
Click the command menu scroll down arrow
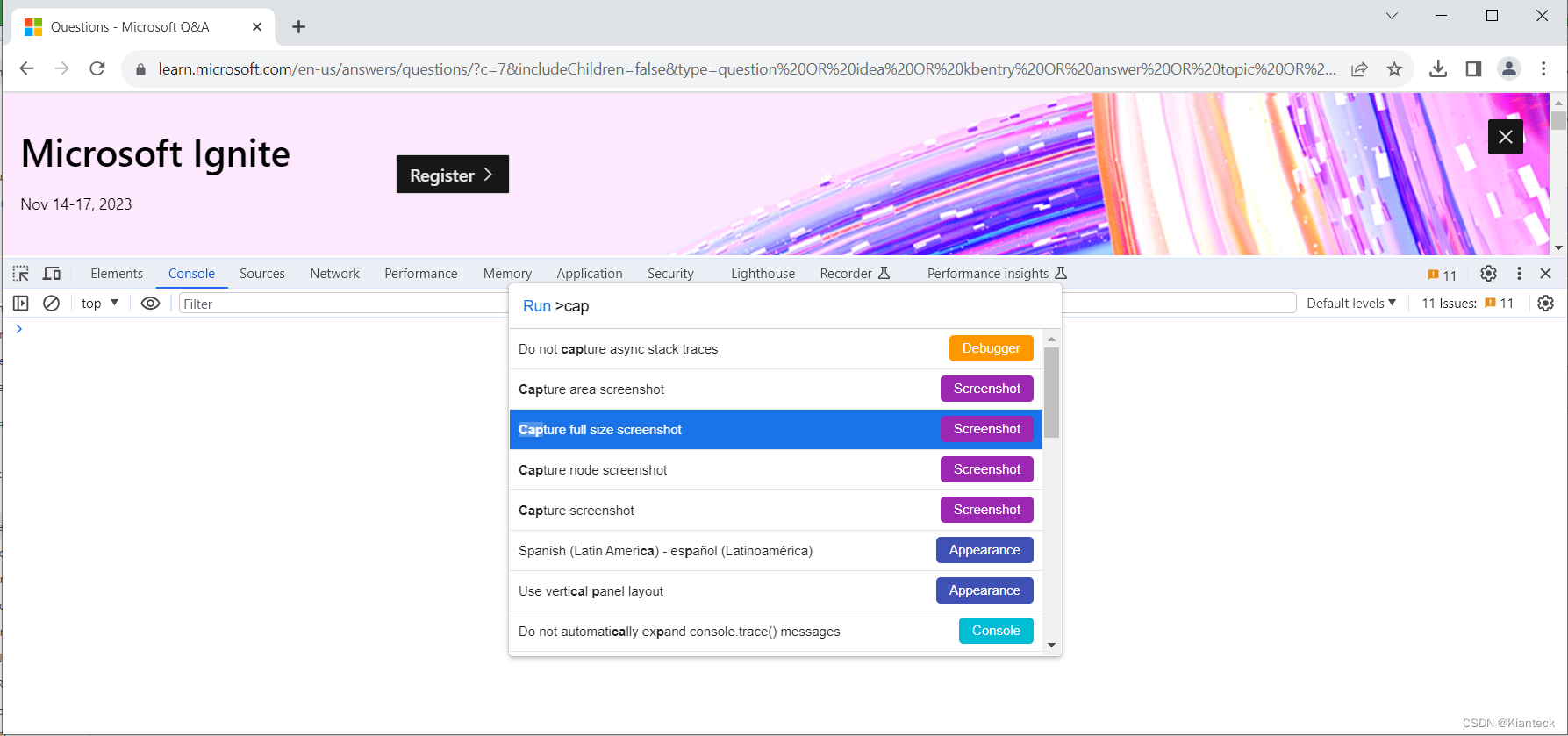[1051, 645]
